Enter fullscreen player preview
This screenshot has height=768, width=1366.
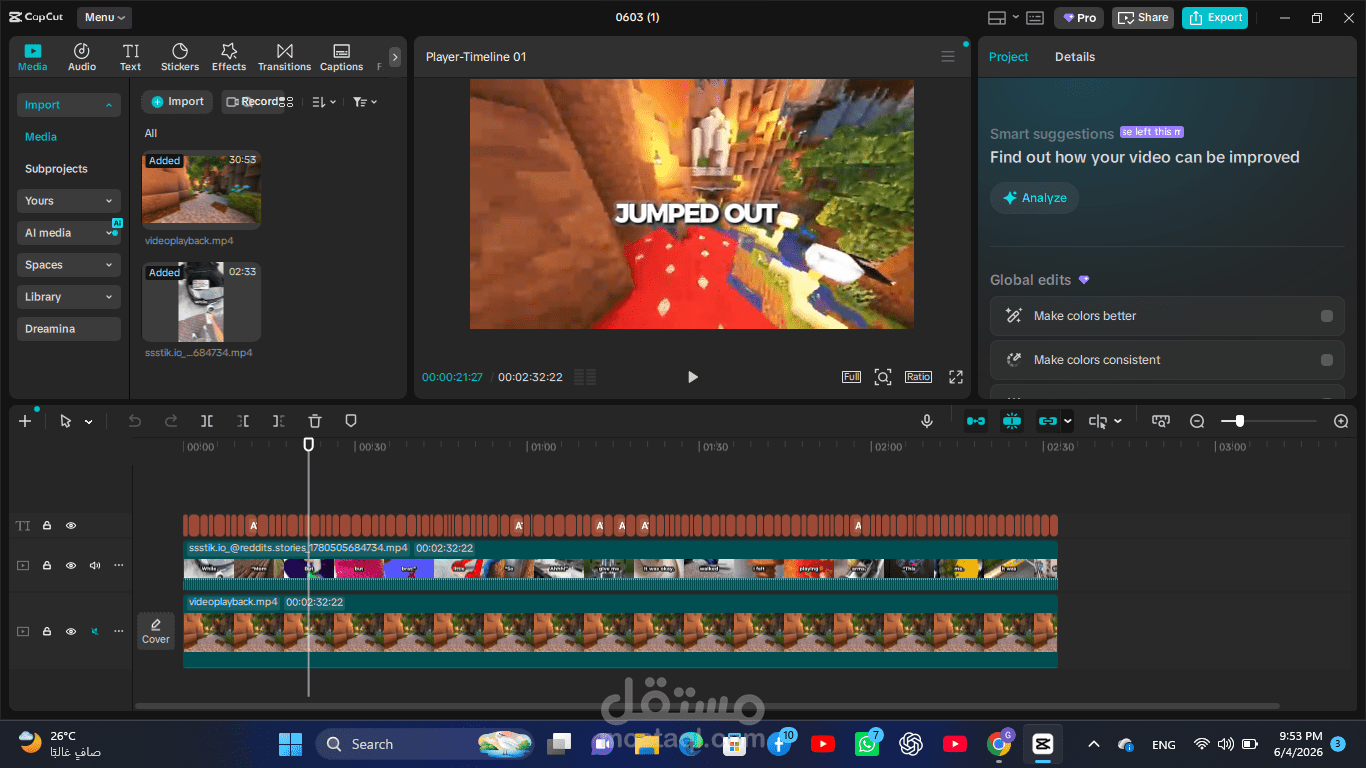click(956, 377)
